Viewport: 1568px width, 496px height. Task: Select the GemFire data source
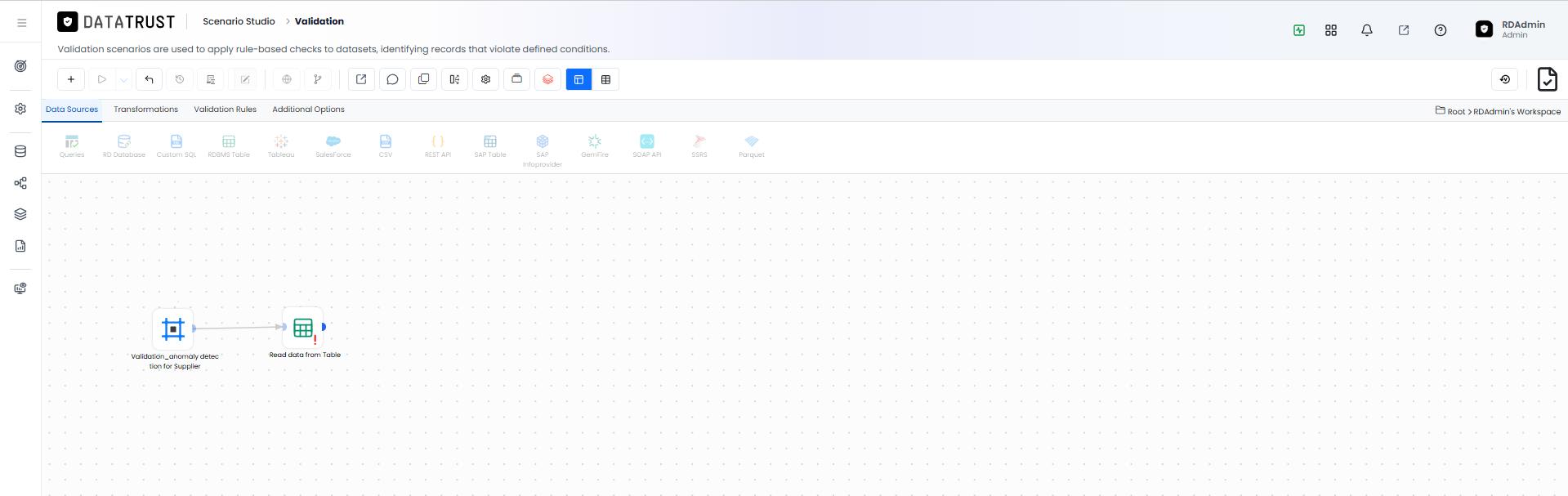click(595, 146)
